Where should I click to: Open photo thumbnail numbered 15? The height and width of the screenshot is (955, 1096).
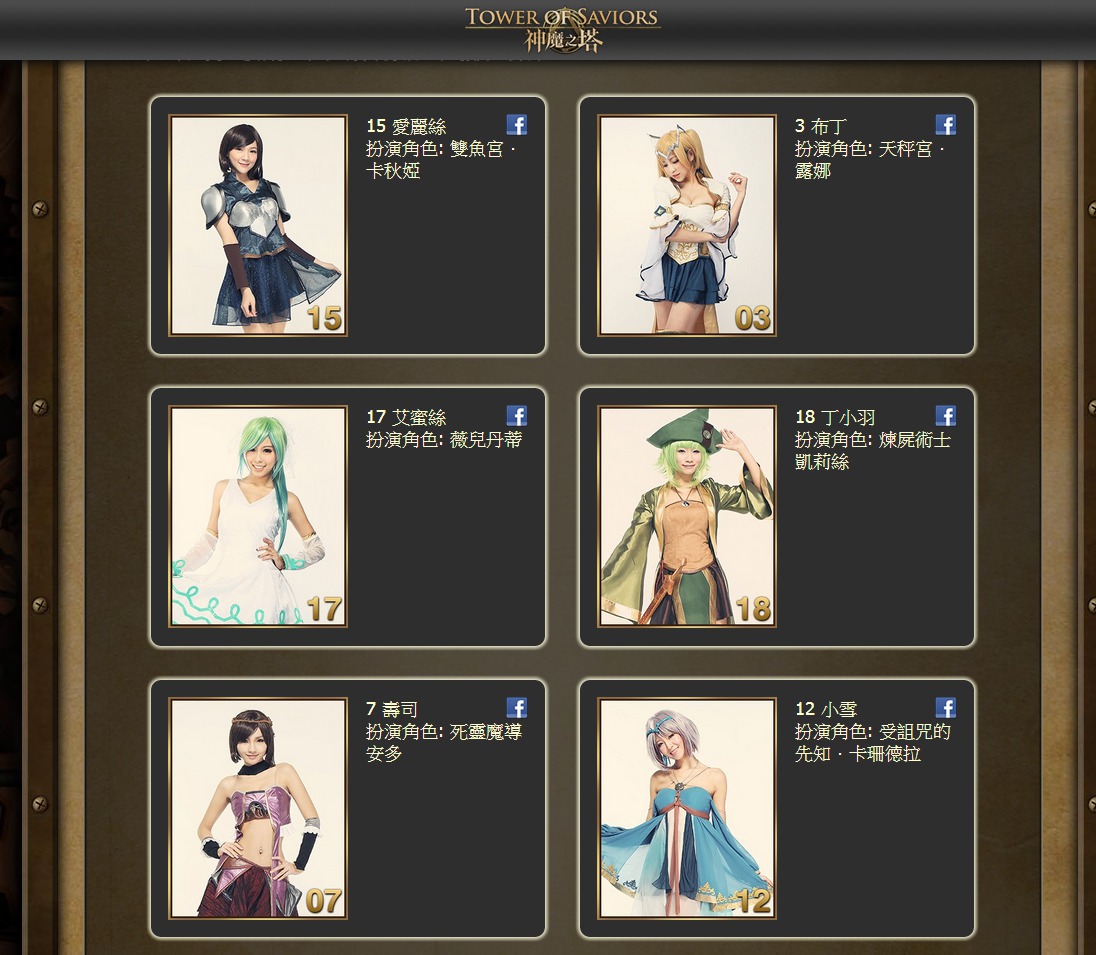pos(258,225)
